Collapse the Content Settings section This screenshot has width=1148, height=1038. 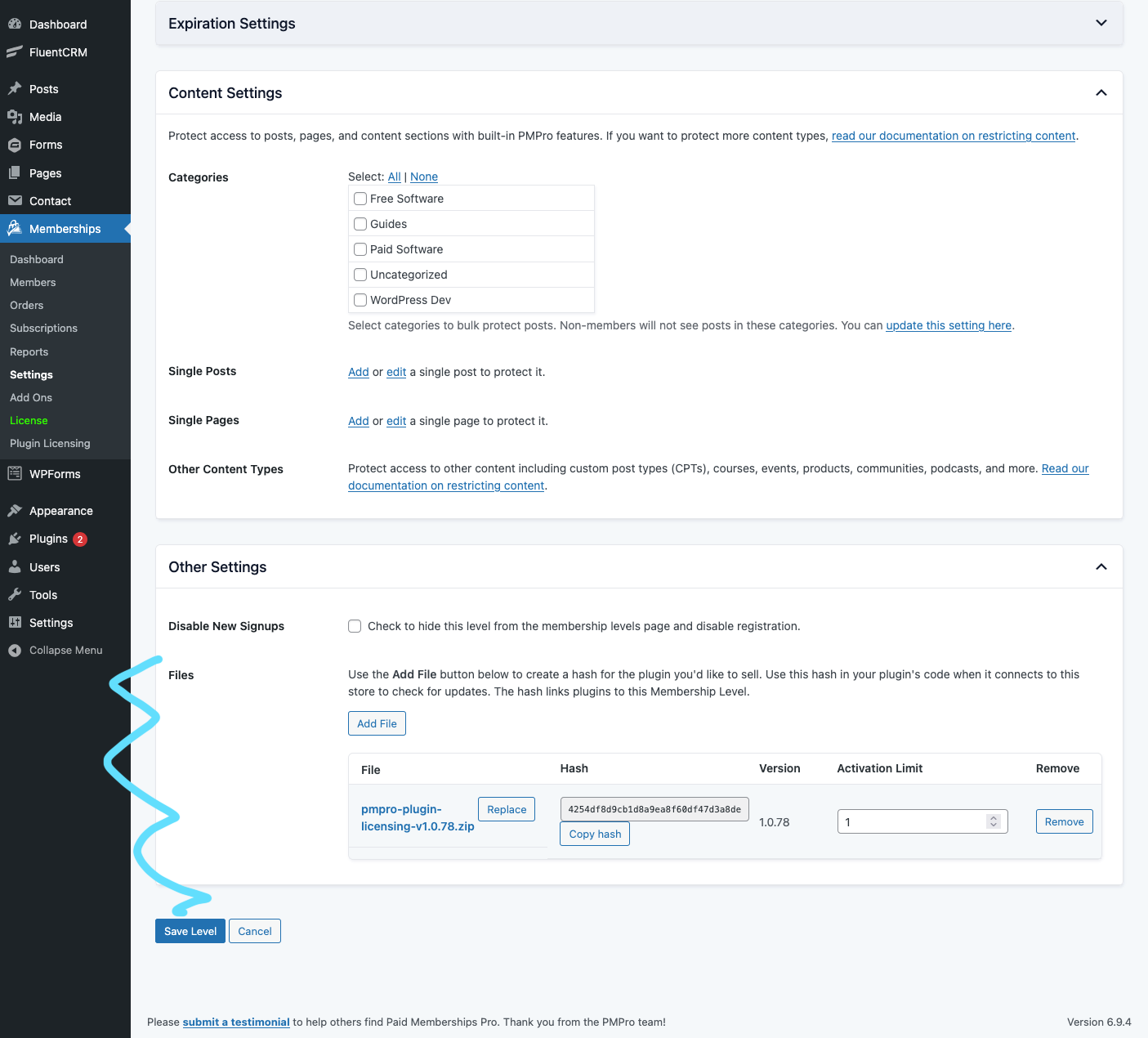1101,92
